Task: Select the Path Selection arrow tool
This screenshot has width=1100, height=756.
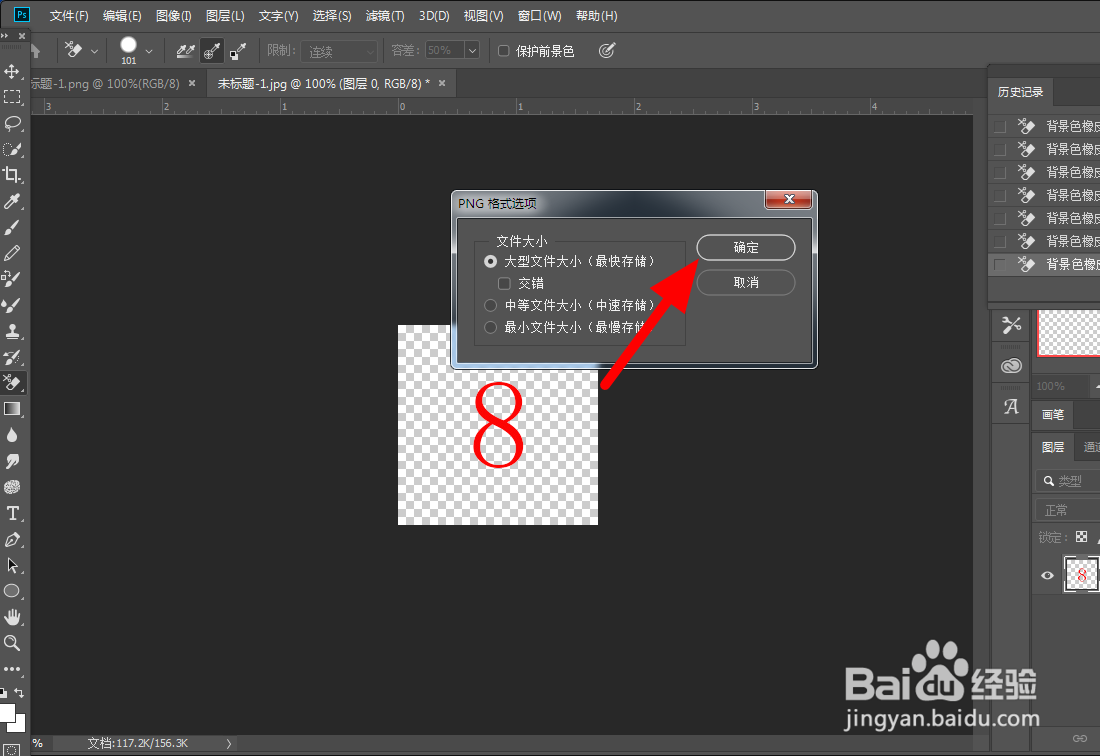Action: 12,565
